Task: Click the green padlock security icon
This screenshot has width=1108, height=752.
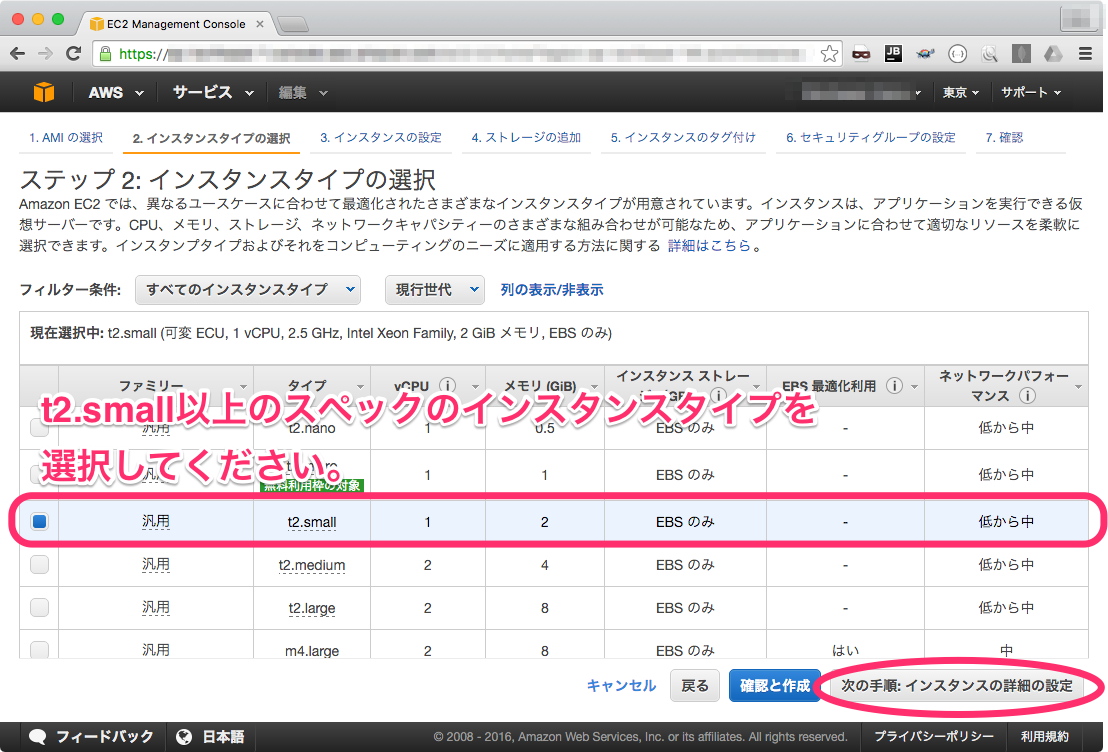Action: [x=105, y=54]
